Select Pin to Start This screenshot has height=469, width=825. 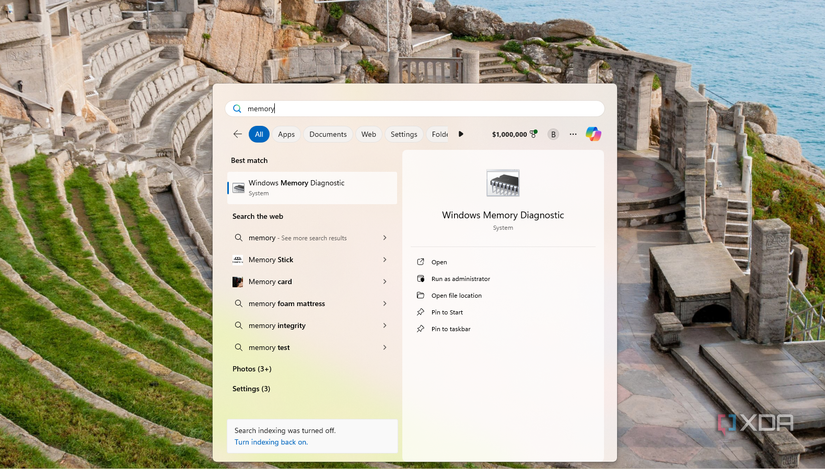(x=447, y=313)
